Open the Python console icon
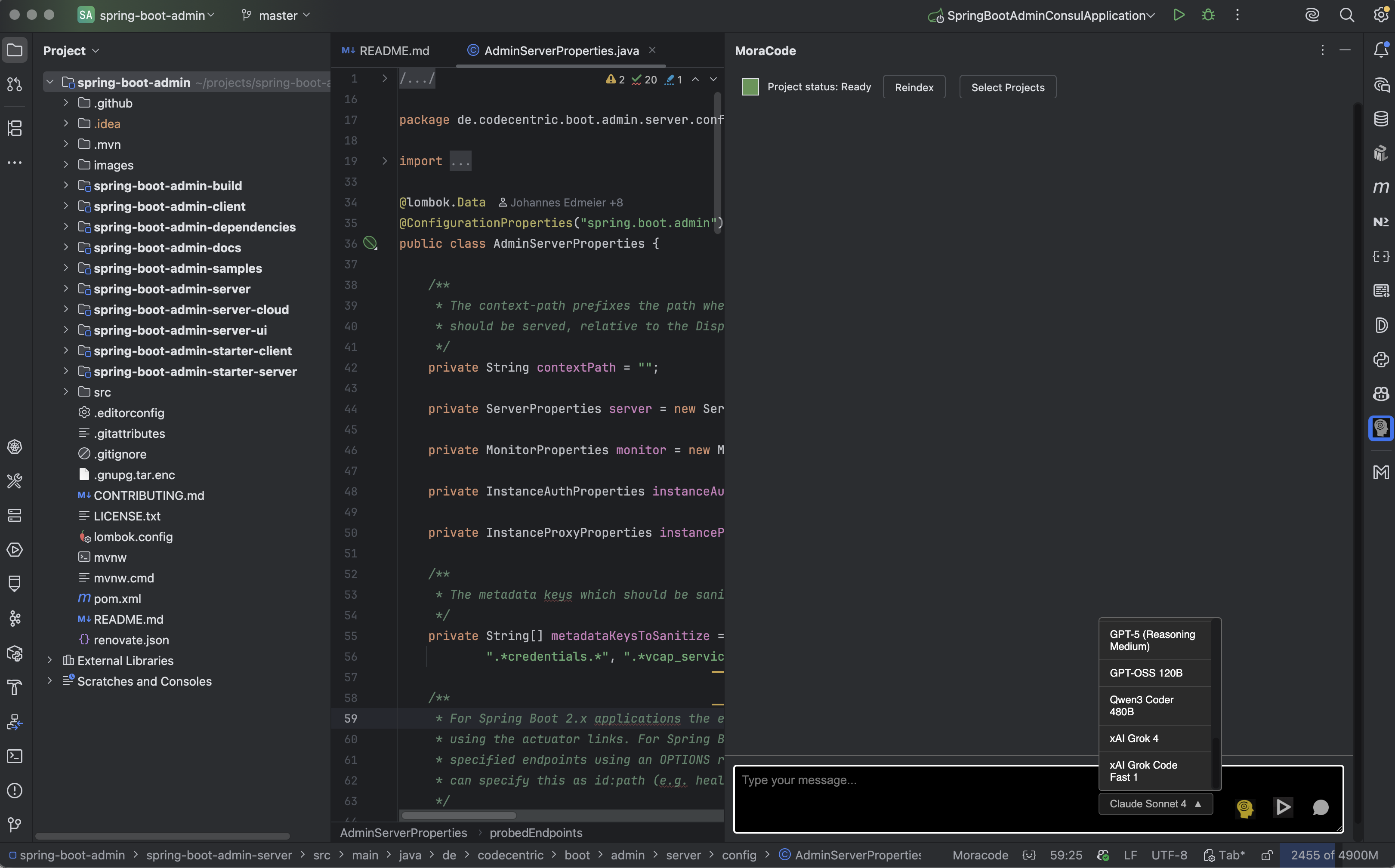Screen dimensions: 1395x868 click(x=1382, y=360)
